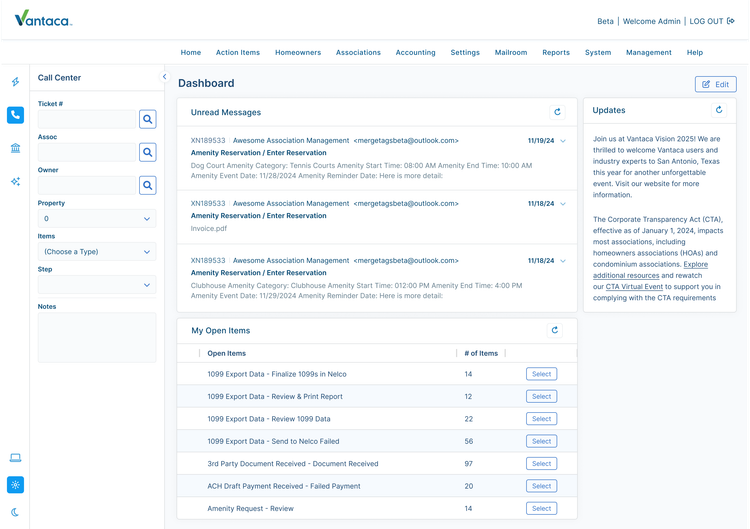Open the Action Items menu
Screen dimensions: 750x529
pyautogui.click(x=238, y=53)
